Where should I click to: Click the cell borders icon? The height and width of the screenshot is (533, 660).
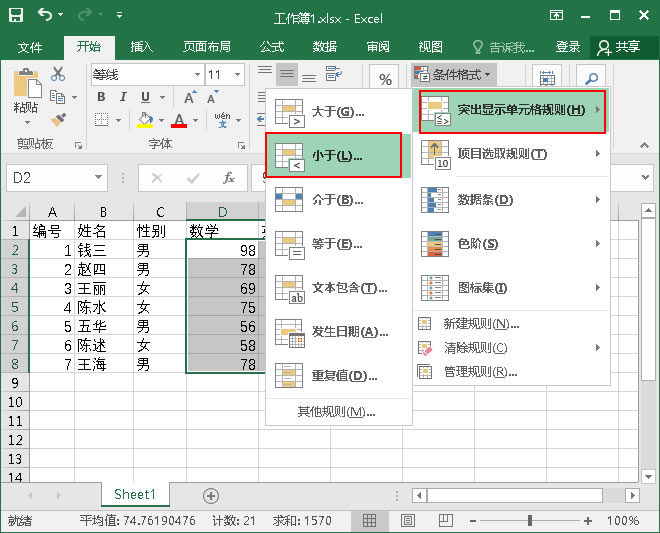click(x=101, y=120)
